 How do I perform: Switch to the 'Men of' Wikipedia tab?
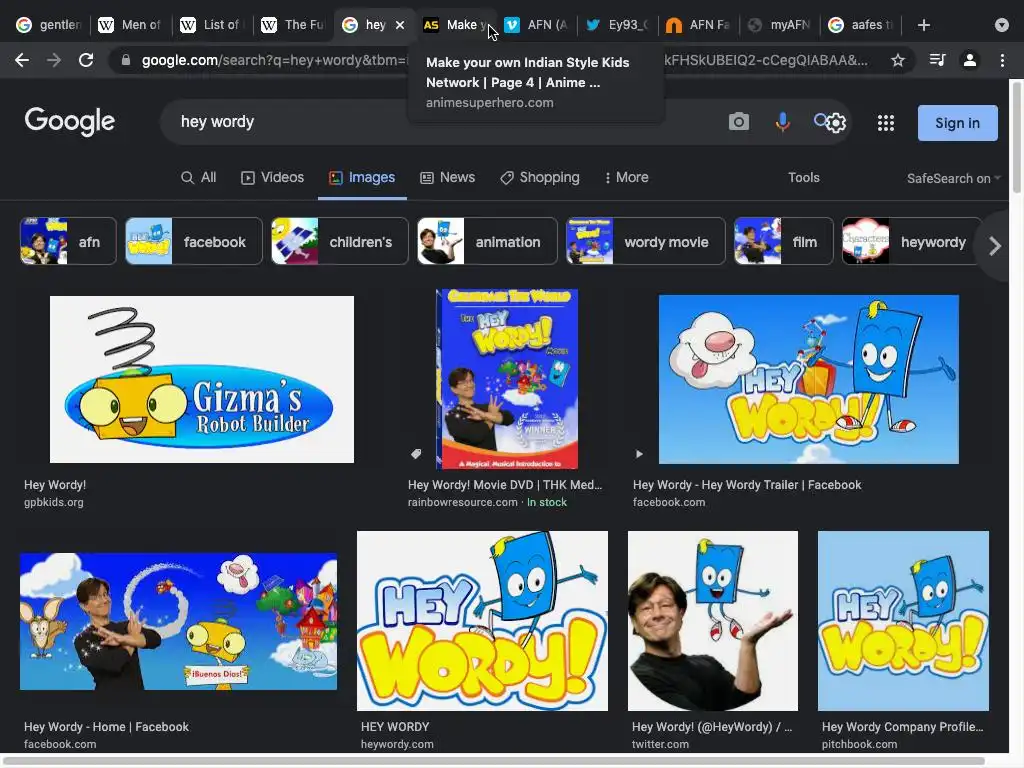[129, 25]
